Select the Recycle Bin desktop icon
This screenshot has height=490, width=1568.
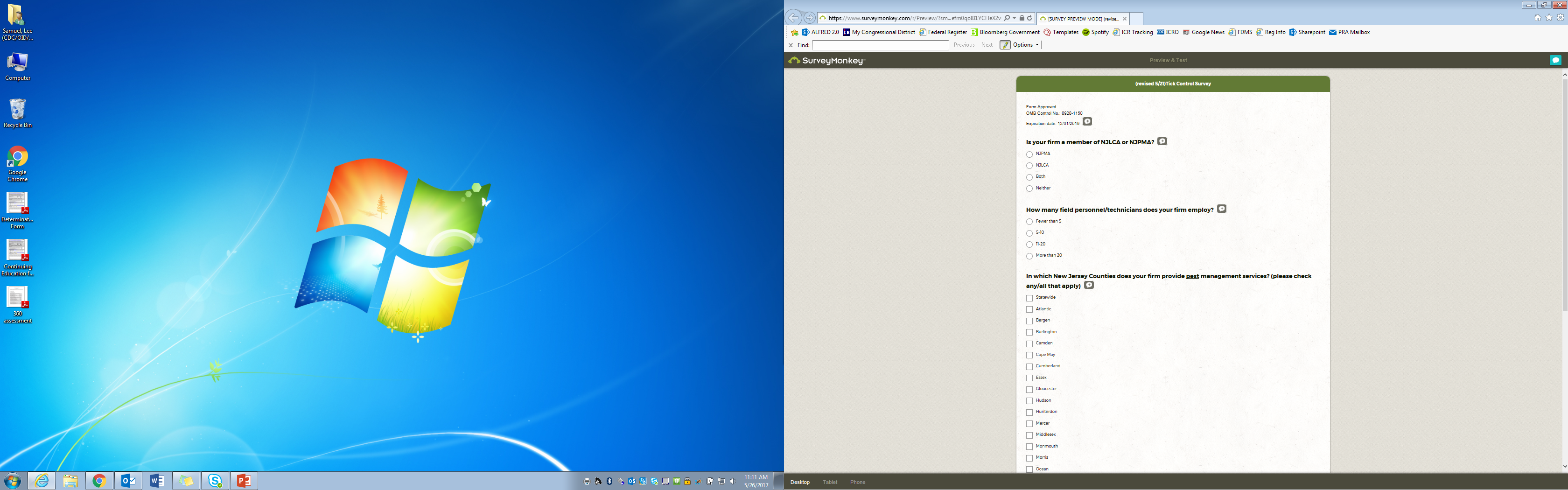(18, 113)
